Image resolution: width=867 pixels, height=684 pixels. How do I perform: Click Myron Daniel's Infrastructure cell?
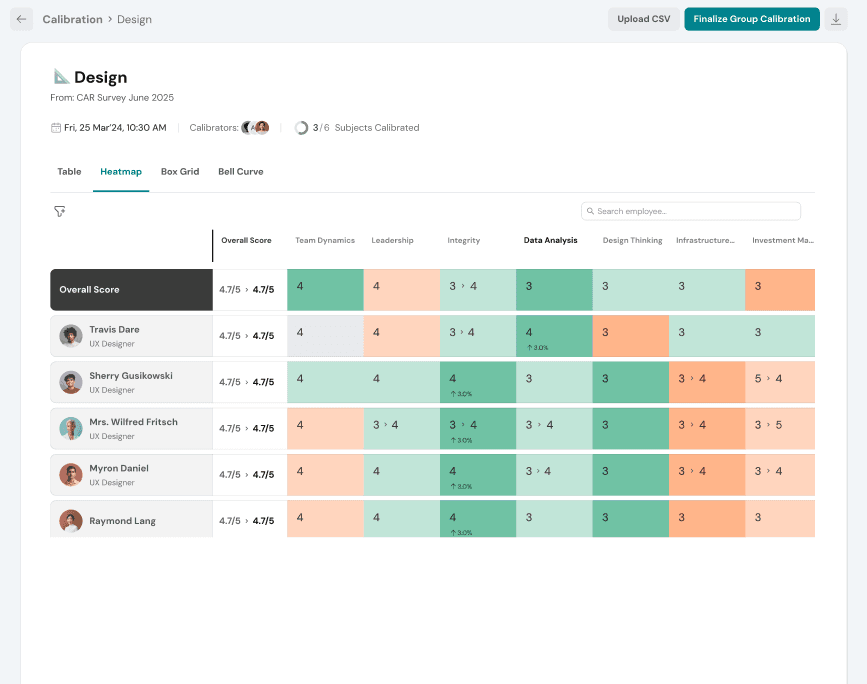pyautogui.click(x=707, y=474)
